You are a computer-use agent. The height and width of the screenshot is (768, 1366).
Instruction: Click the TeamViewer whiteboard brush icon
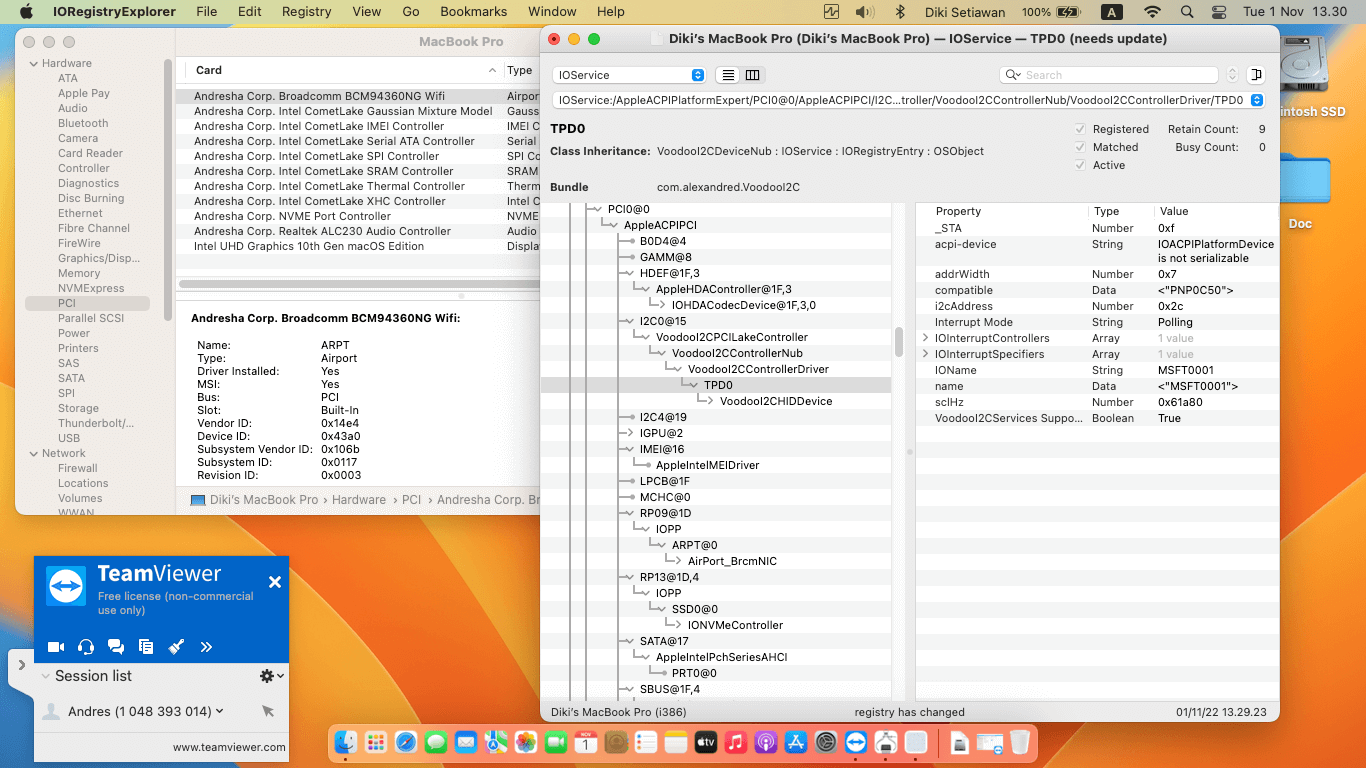pyautogui.click(x=176, y=647)
